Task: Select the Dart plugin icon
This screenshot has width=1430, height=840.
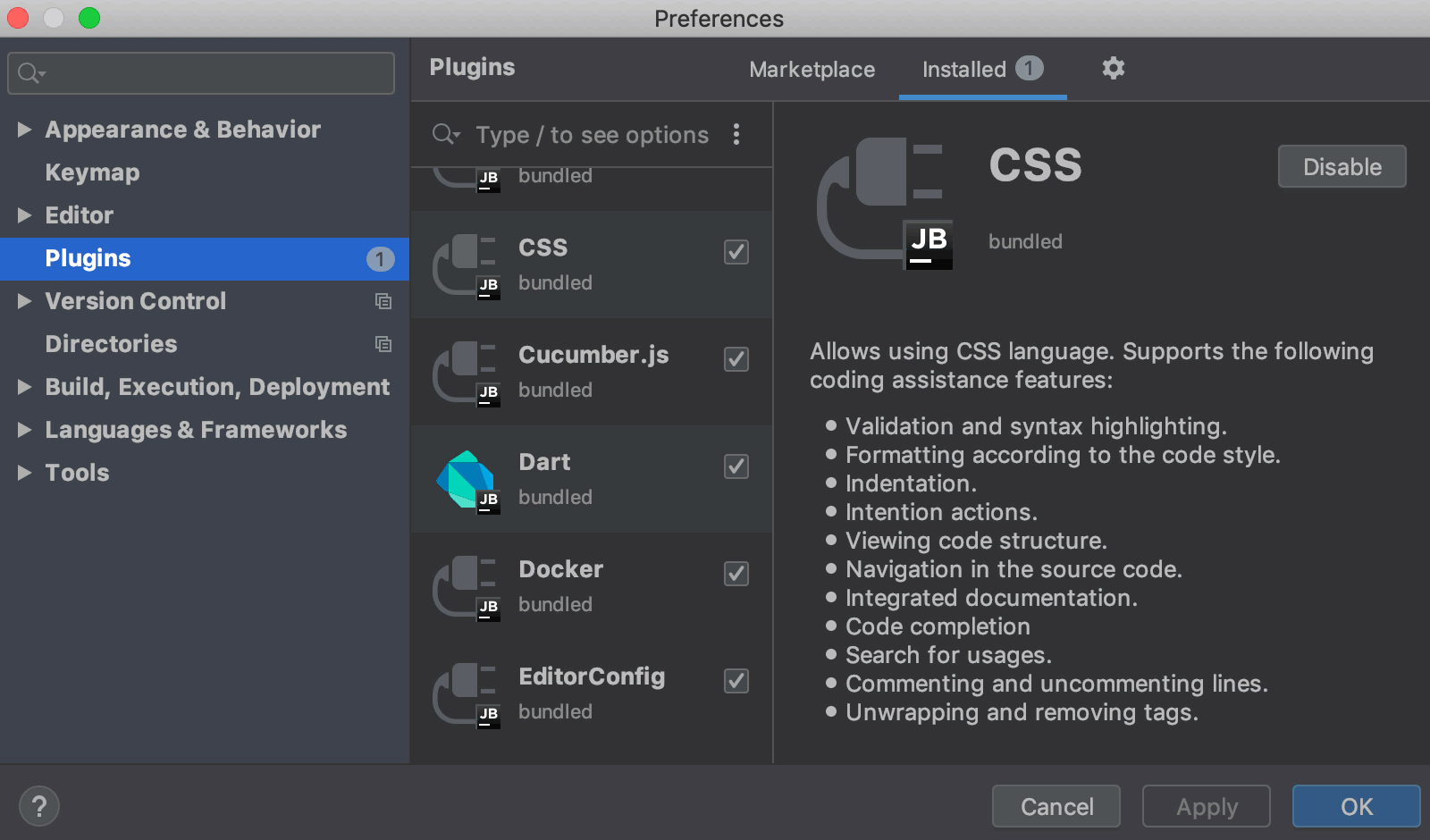Action: 466,479
